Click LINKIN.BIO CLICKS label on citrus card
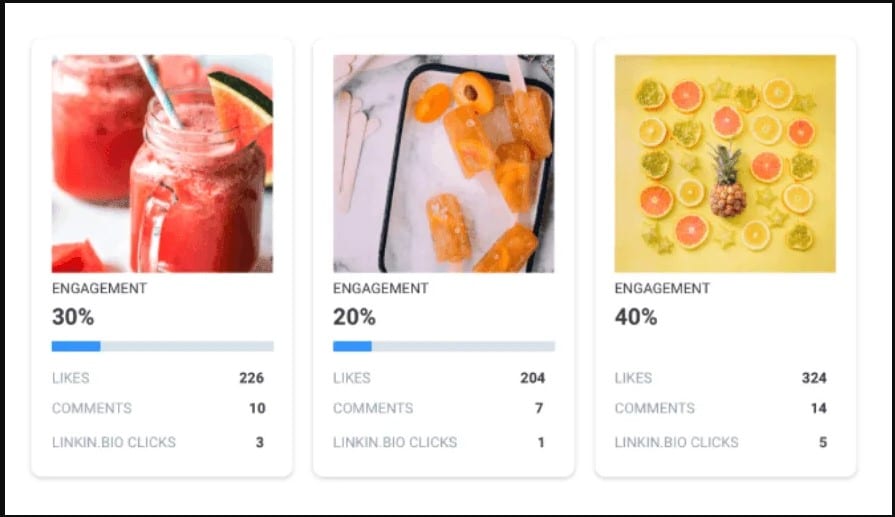 (x=676, y=442)
